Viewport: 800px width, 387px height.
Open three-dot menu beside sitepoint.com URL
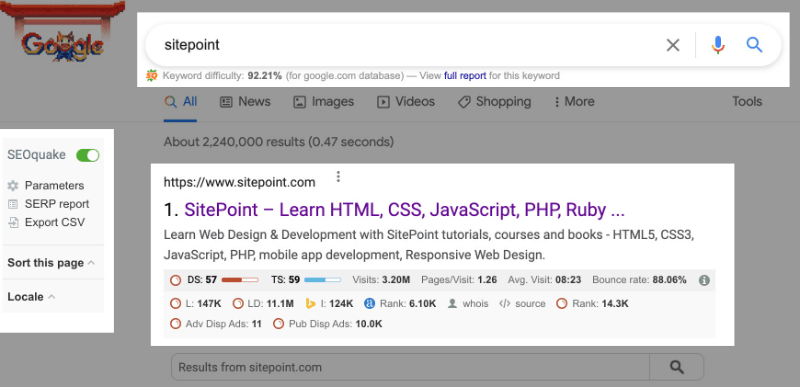click(x=338, y=177)
